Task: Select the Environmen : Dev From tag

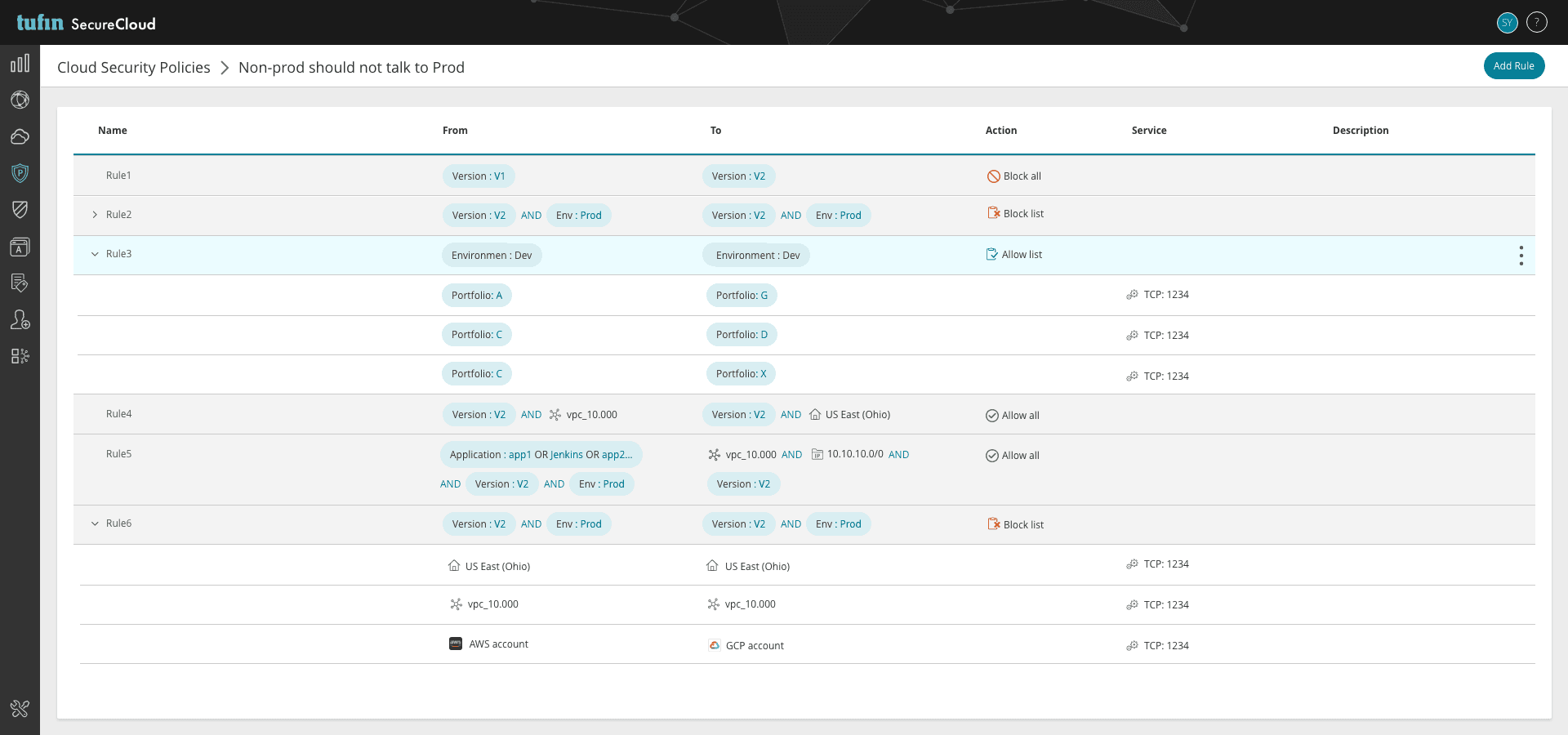Action: pos(492,256)
